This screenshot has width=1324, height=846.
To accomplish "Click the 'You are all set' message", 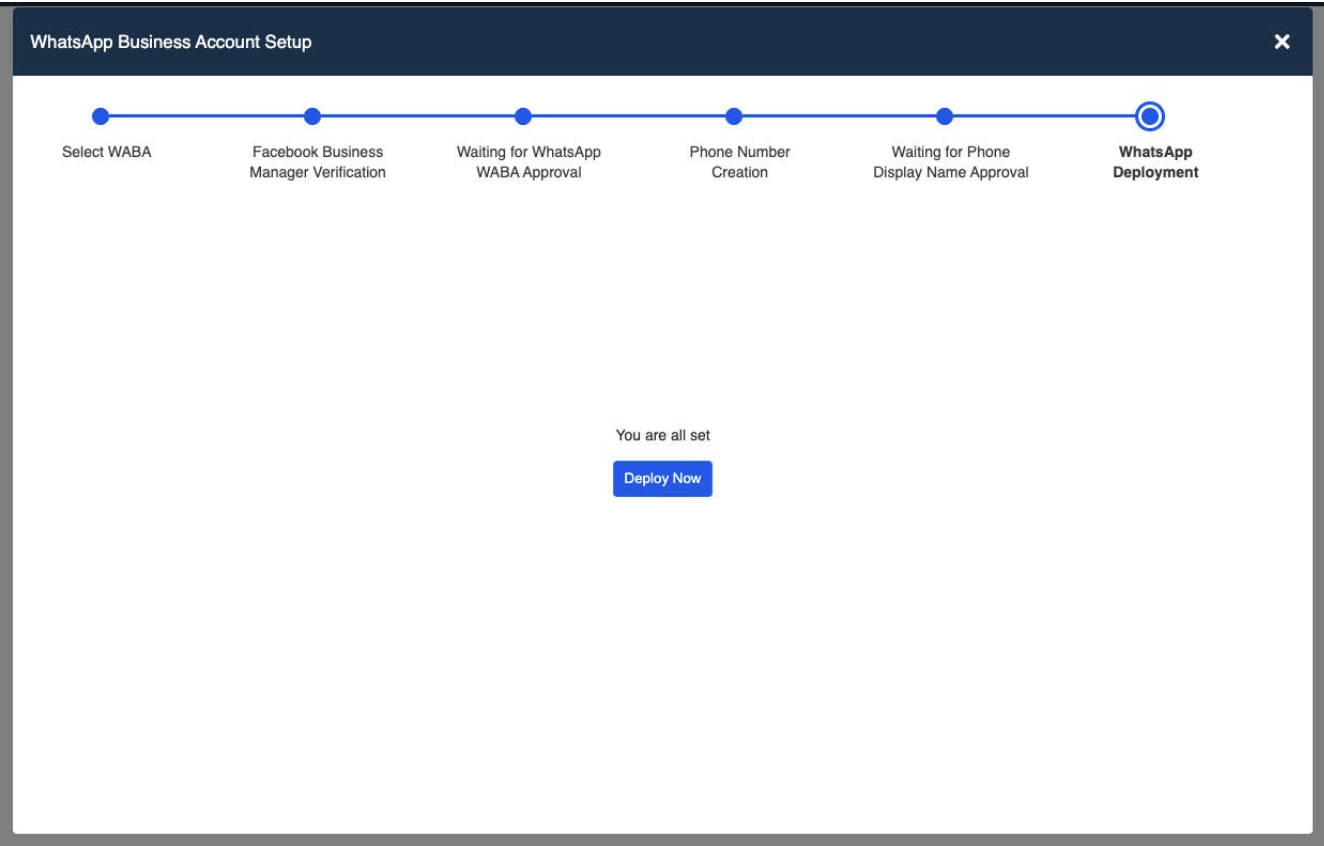I will tap(663, 435).
